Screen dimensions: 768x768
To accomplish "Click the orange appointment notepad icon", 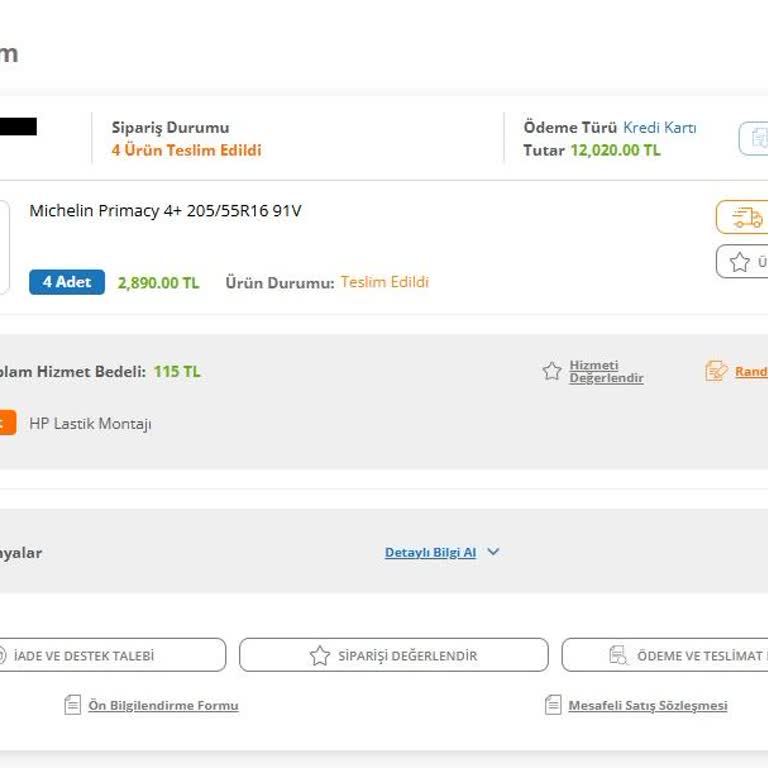I will tap(716, 372).
